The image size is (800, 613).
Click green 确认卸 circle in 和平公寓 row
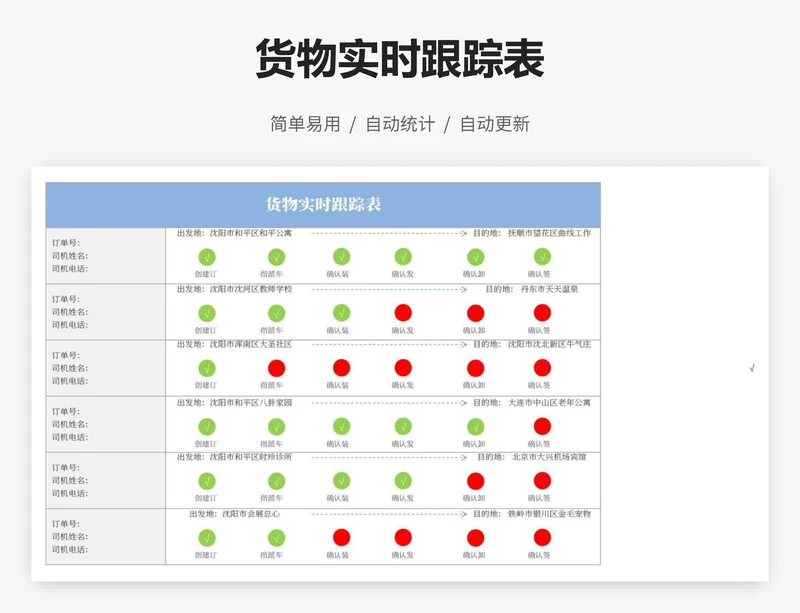click(476, 257)
